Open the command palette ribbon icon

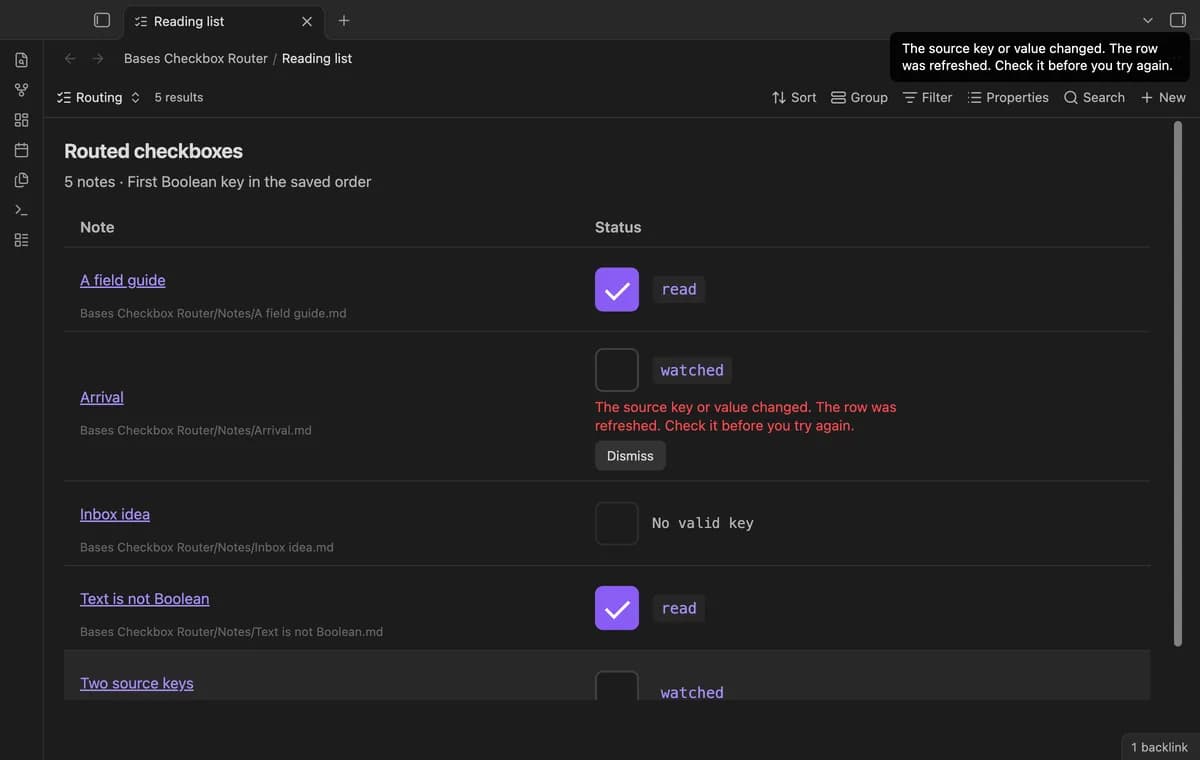click(21, 210)
